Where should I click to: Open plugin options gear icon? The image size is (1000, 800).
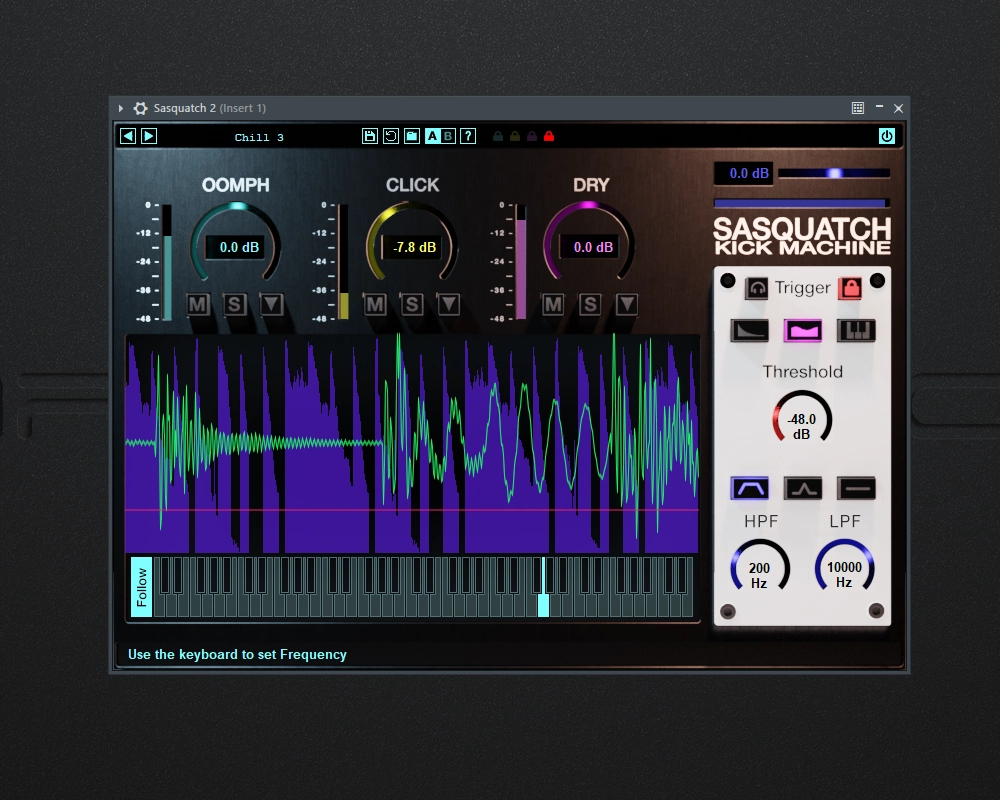[140, 108]
